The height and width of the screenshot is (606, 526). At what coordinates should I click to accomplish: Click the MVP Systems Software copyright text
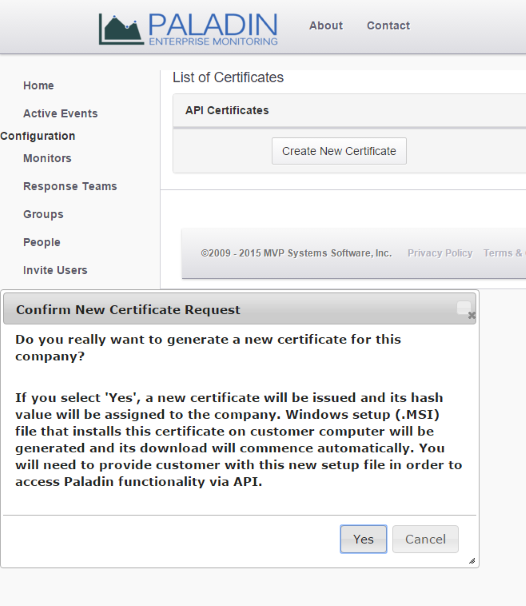point(296,253)
